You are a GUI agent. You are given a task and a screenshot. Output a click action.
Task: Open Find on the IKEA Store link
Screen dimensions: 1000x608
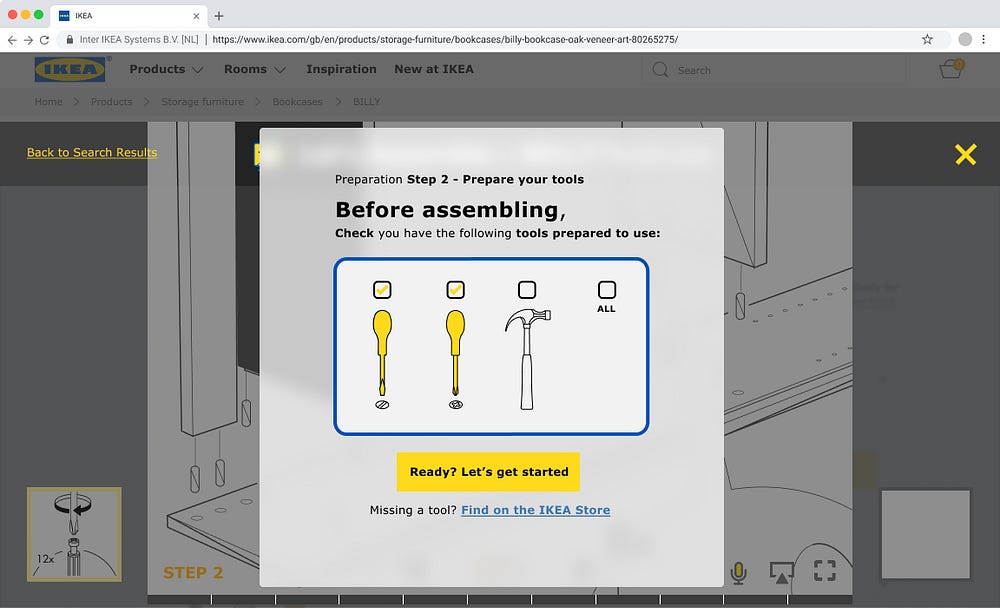[536, 510]
